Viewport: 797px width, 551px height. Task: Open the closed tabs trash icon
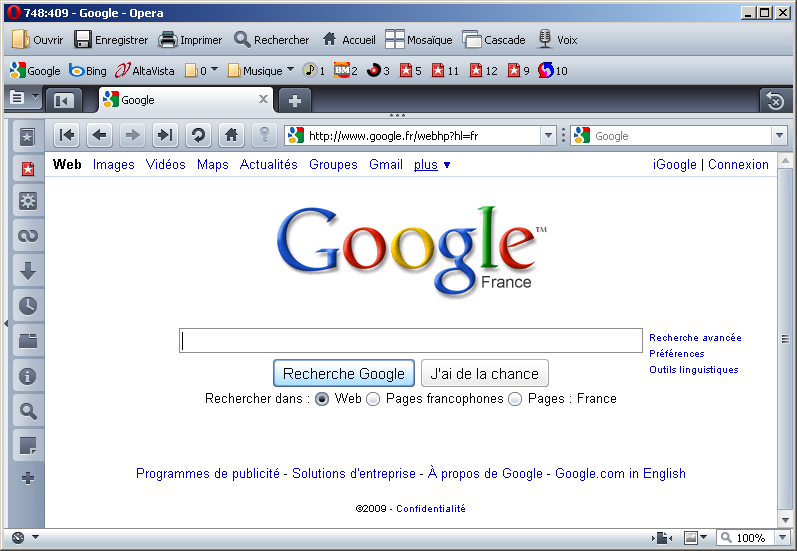tap(775, 100)
